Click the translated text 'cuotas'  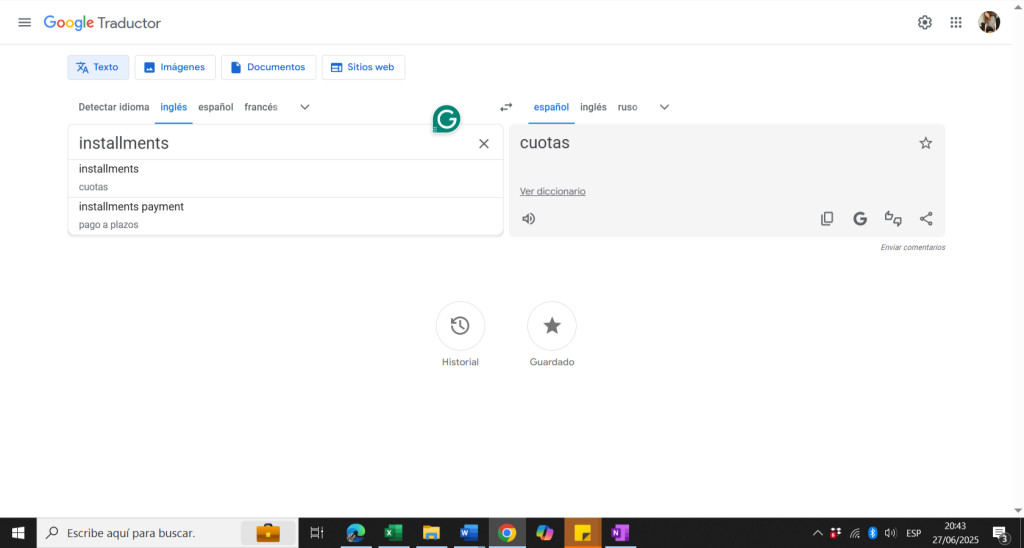coord(545,143)
